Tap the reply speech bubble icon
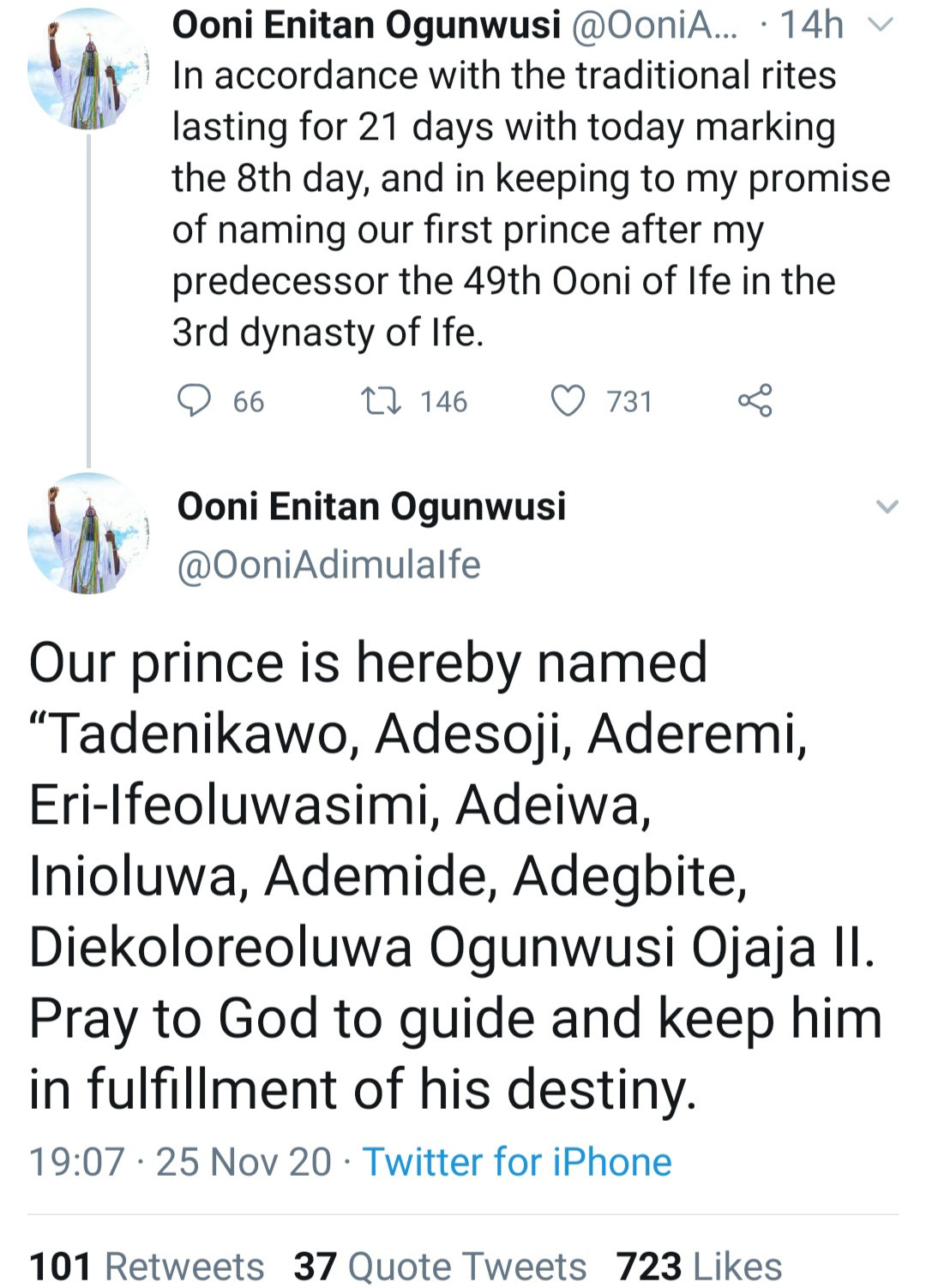The height and width of the screenshot is (1288, 926). pyautogui.click(x=194, y=400)
